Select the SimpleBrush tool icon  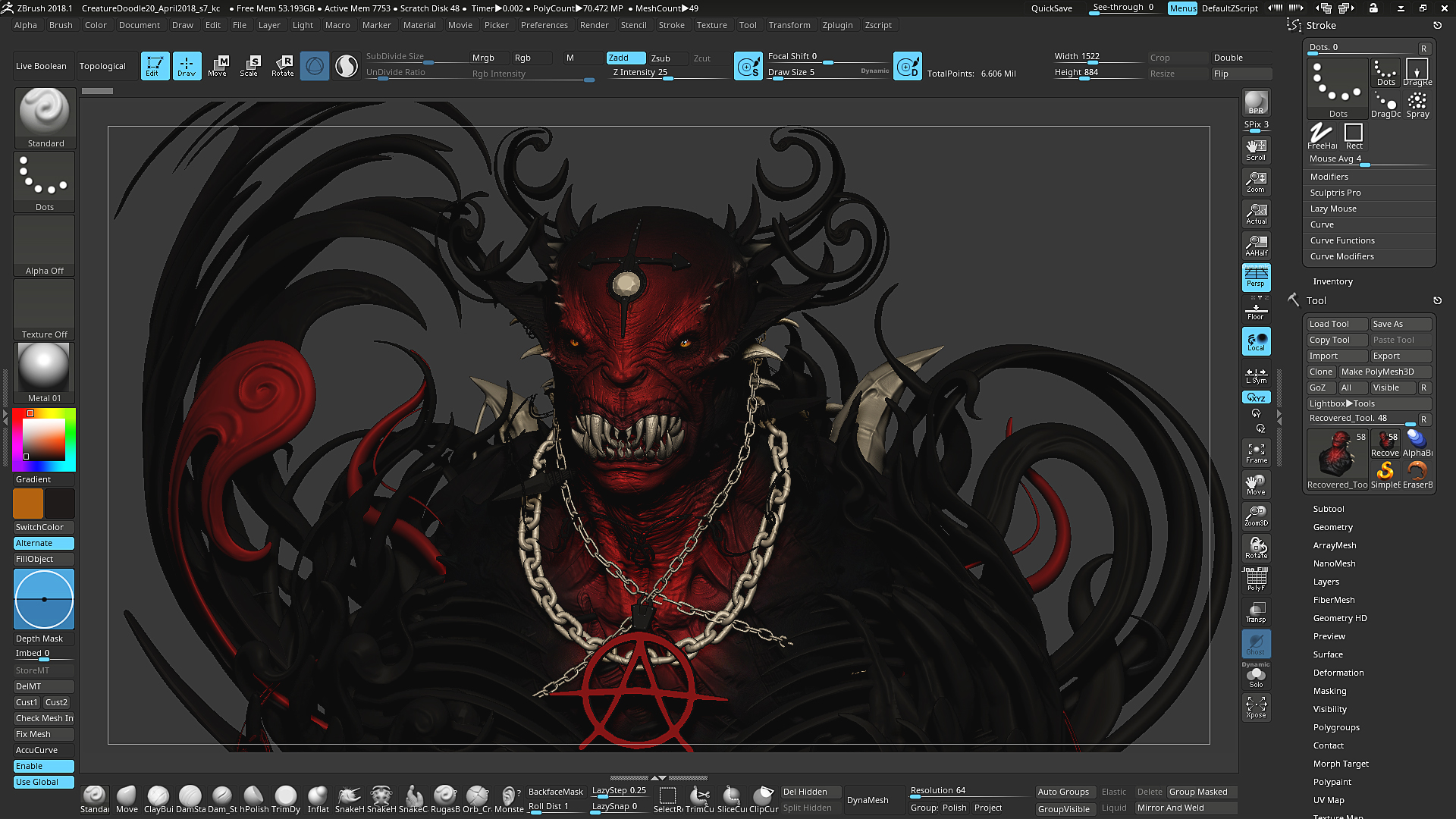click(x=1385, y=475)
